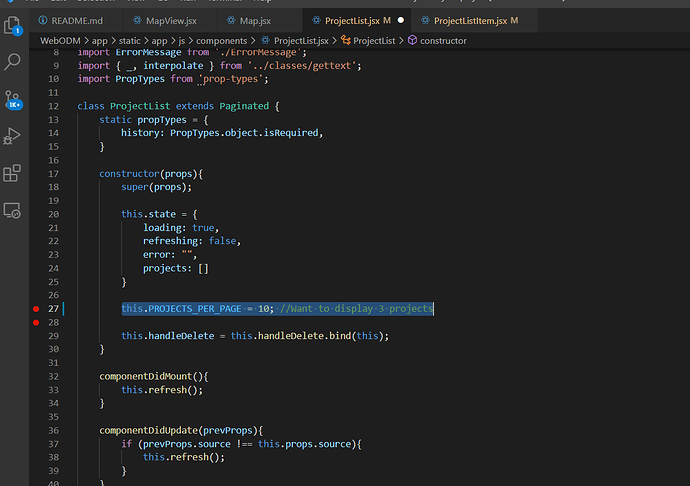Expand the constructor breadcrumb symbol list
The image size is (690, 486).
point(442,41)
